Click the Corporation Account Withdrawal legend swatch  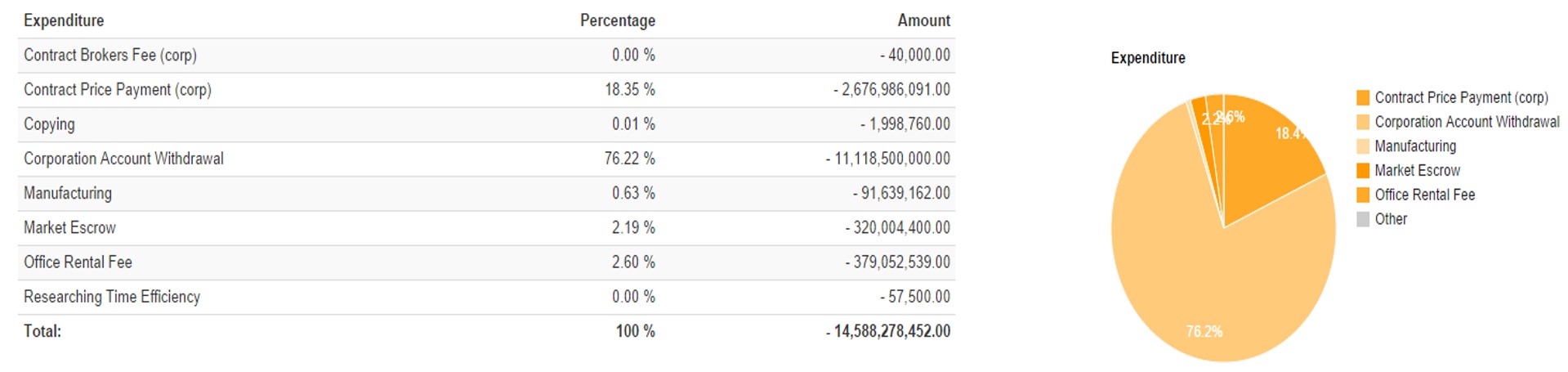click(1362, 123)
